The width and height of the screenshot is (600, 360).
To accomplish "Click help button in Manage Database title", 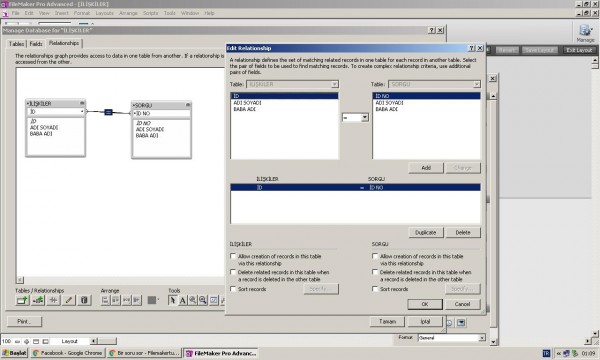I will click(432, 30).
